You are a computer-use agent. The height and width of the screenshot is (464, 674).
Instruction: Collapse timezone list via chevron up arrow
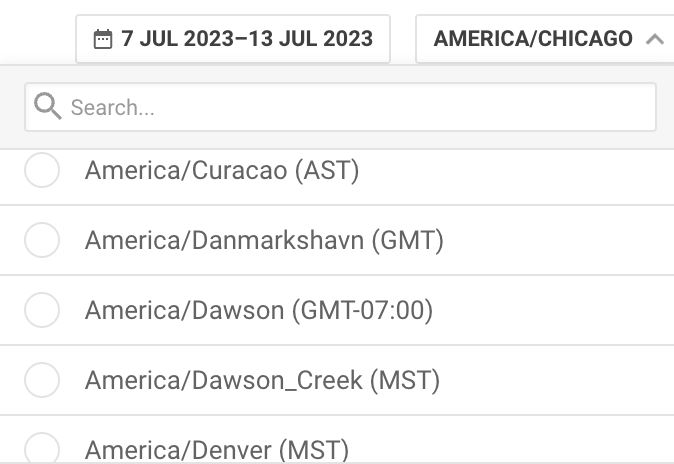(x=655, y=39)
